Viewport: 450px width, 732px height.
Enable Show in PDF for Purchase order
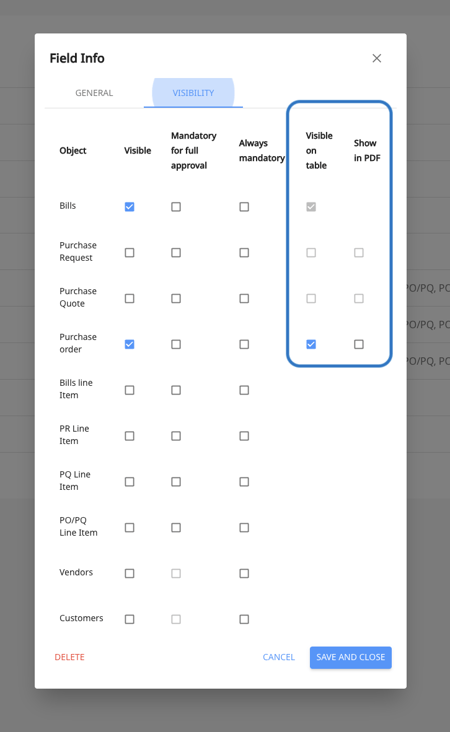[359, 344]
